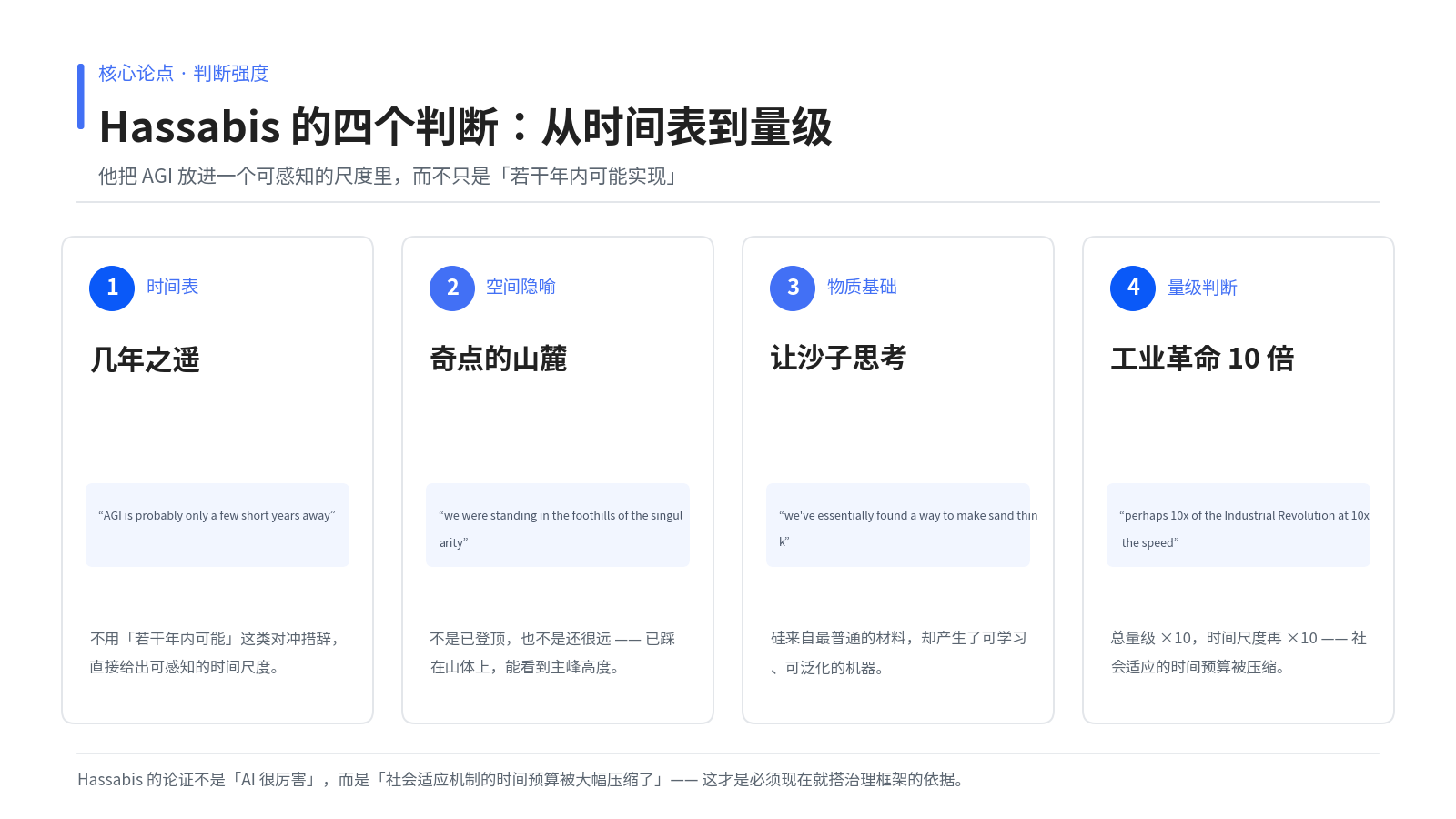Image resolution: width=1456 pixels, height=819 pixels.
Task: Click the heading 奇点的山麓
Action: pos(499,359)
